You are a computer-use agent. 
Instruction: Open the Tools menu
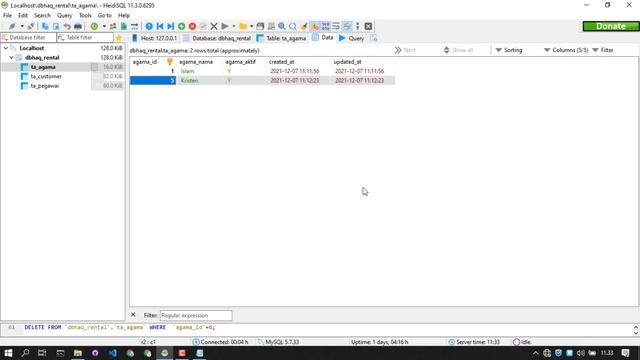tap(85, 16)
